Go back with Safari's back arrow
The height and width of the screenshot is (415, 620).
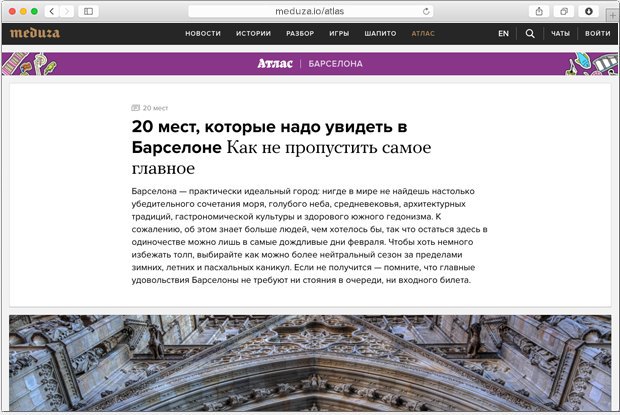pos(52,11)
